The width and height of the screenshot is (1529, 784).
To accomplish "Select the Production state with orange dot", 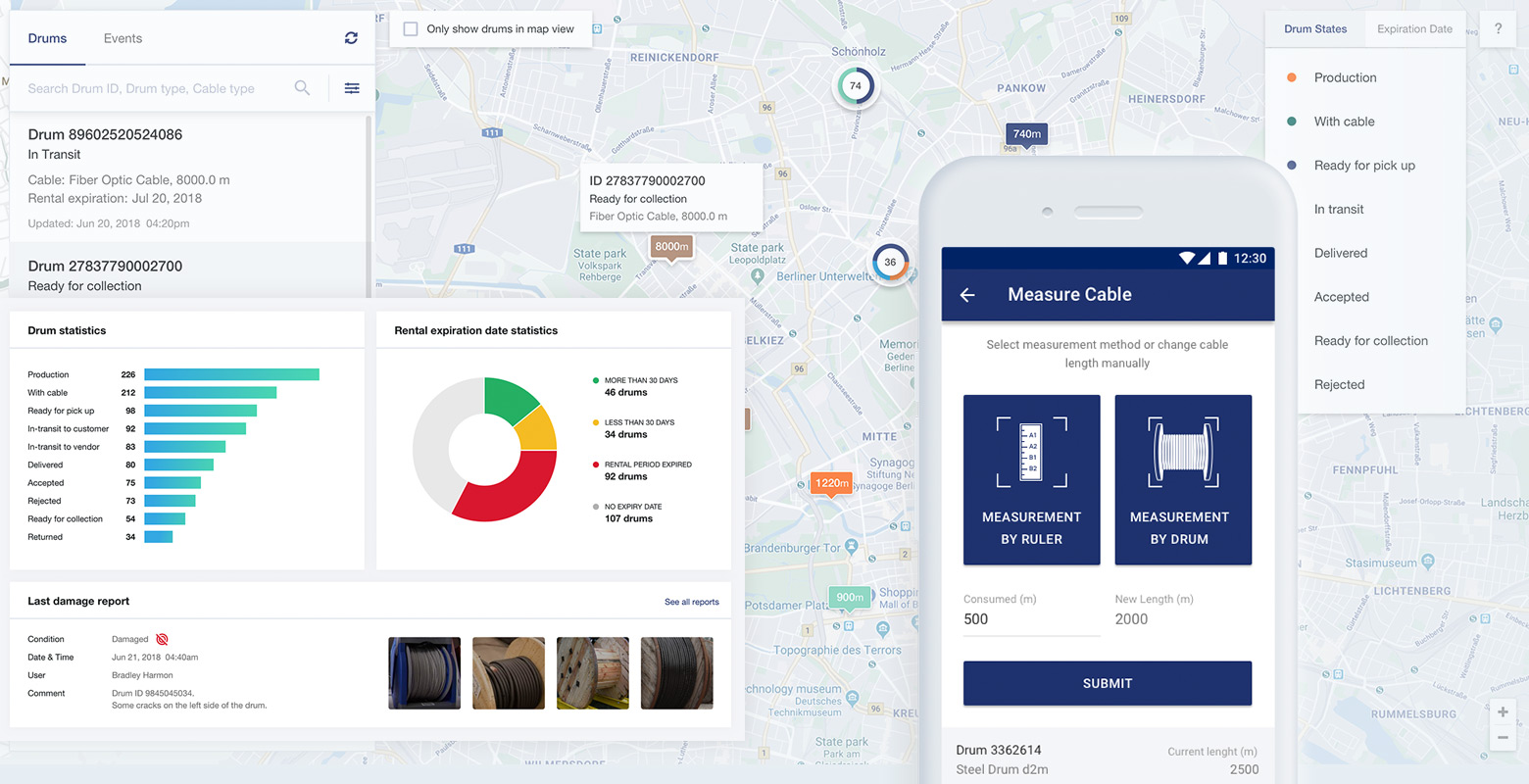I will pos(1345,76).
